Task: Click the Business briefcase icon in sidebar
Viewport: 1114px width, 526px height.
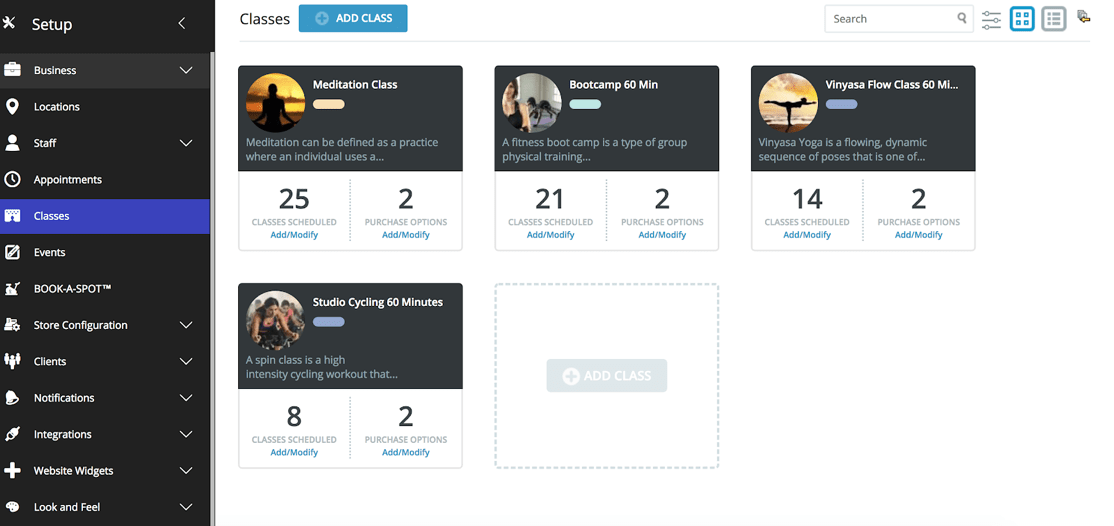Action: (12, 70)
